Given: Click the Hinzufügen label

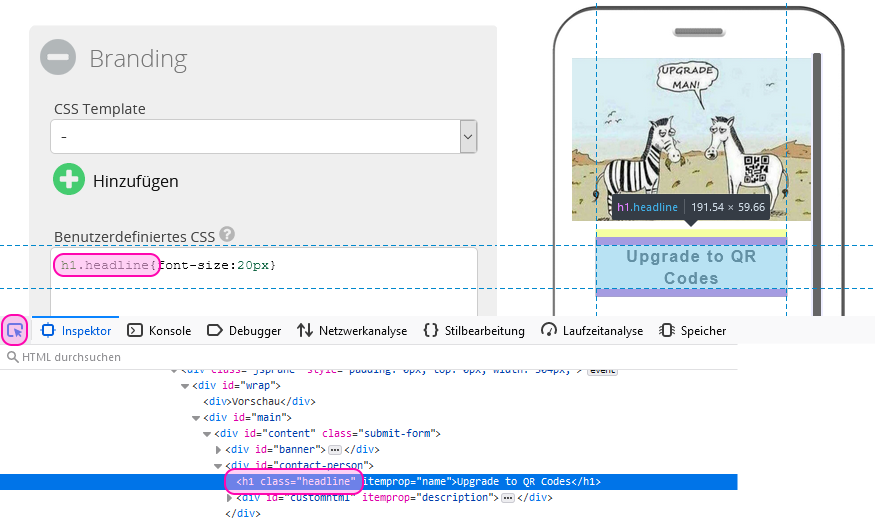Looking at the screenshot, I should pos(136,181).
